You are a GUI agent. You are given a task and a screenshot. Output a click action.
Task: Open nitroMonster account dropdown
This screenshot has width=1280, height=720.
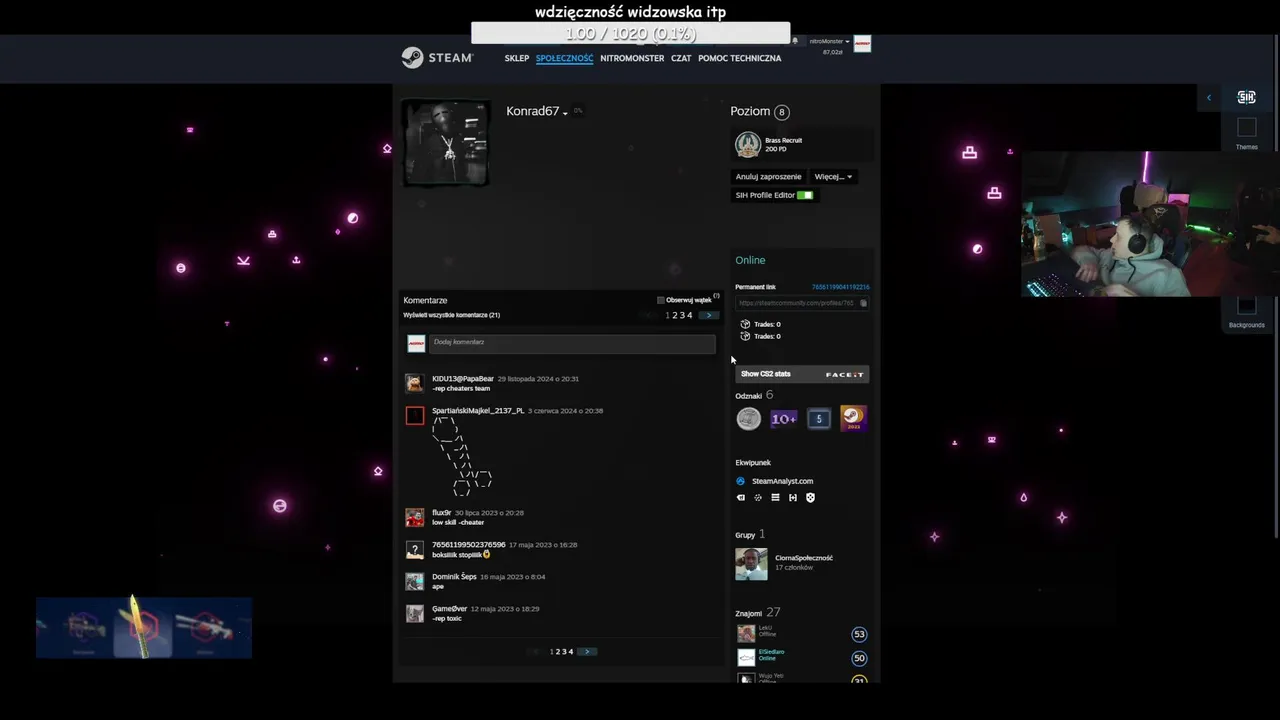coord(829,41)
